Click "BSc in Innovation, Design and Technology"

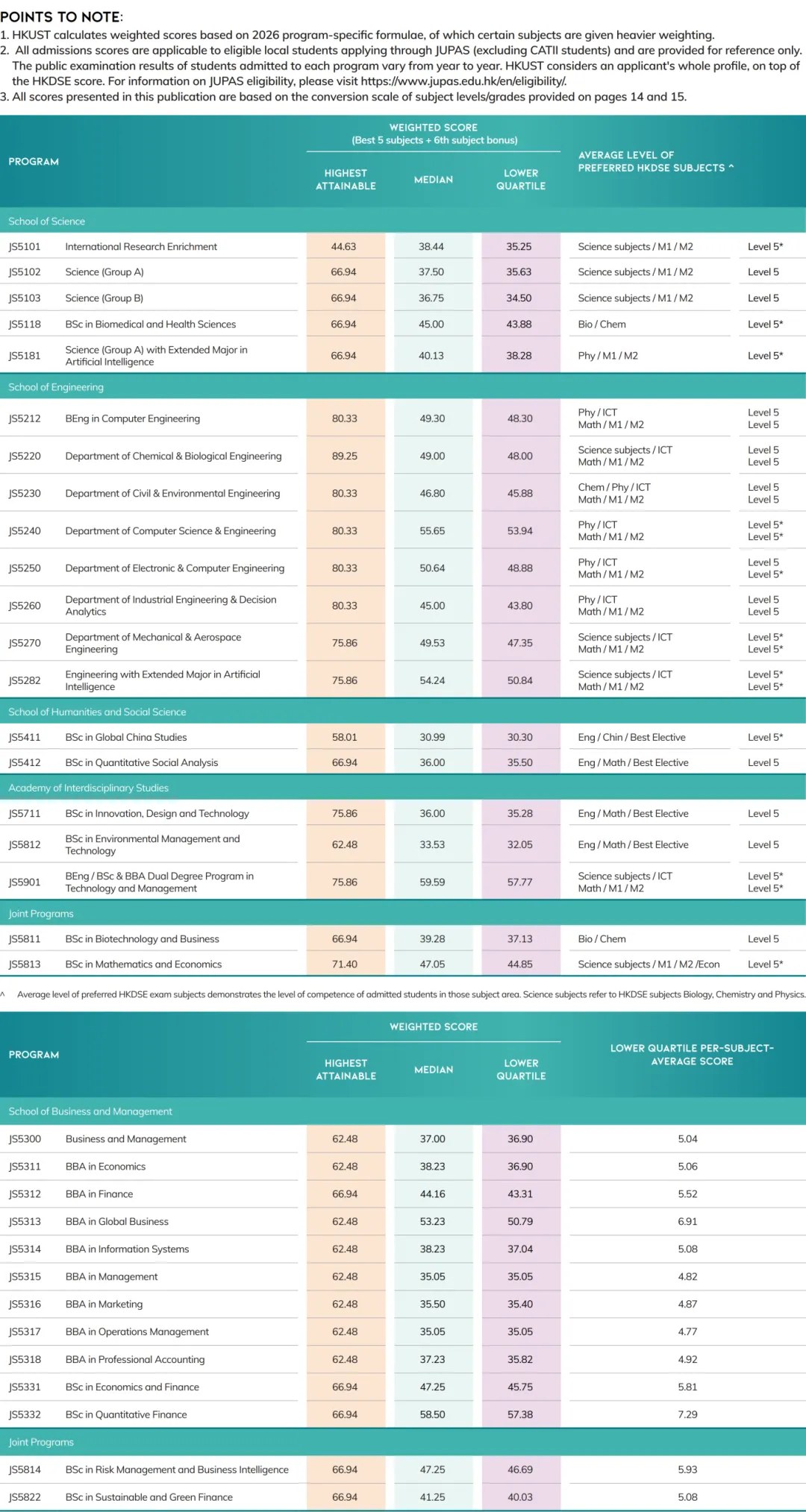(x=157, y=814)
